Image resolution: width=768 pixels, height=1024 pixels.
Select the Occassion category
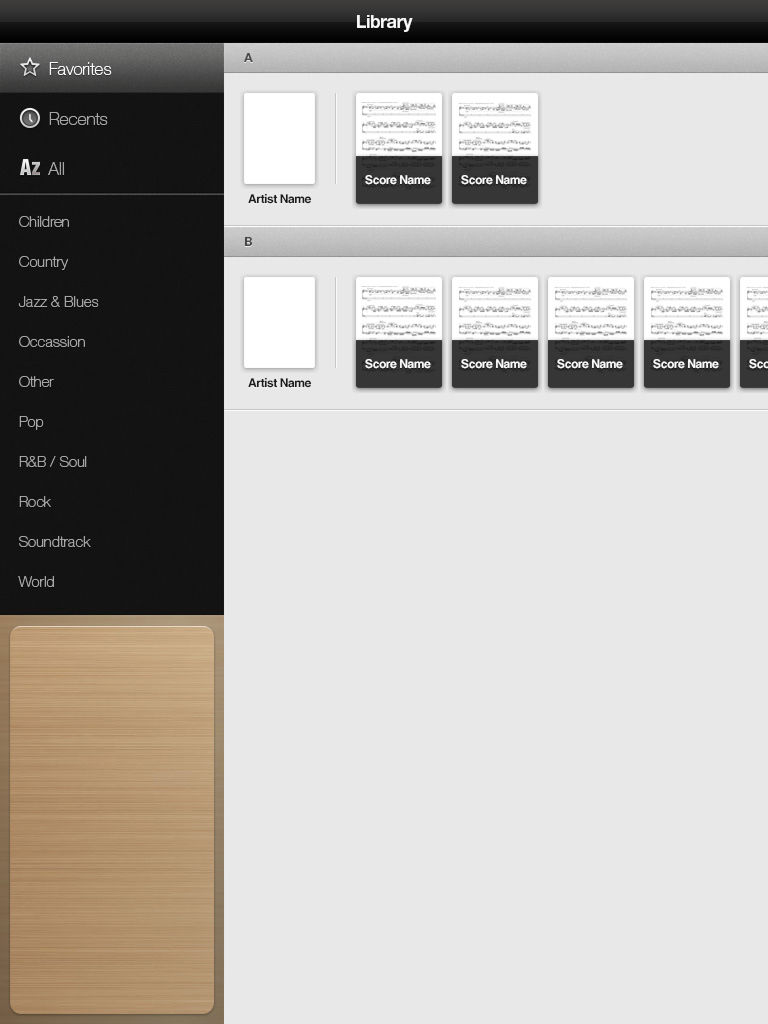pos(52,342)
